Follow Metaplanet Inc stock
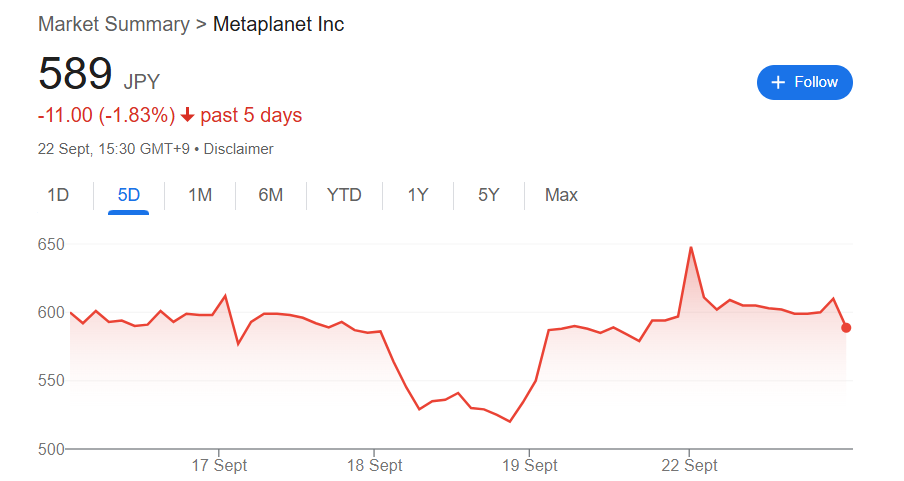The image size is (904, 481). [x=804, y=82]
